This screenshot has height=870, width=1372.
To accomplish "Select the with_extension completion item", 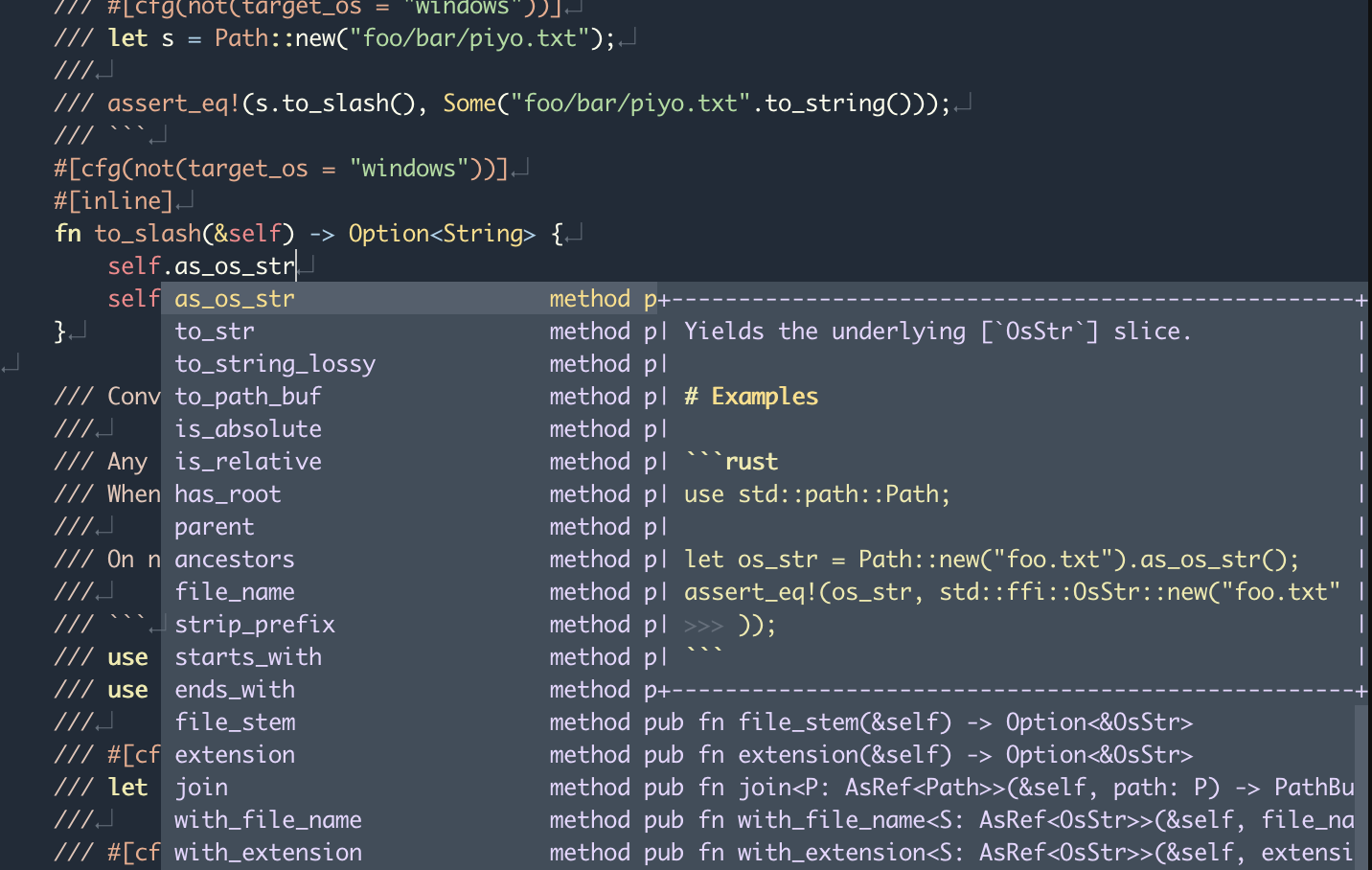I will [x=268, y=852].
